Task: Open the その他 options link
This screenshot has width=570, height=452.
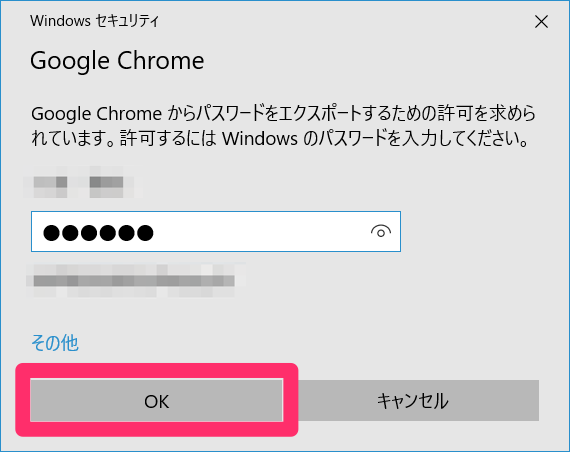Action: [55, 343]
